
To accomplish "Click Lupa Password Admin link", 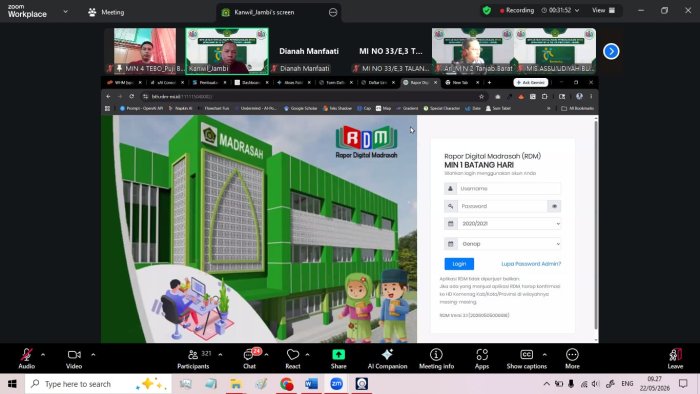I will point(531,264).
